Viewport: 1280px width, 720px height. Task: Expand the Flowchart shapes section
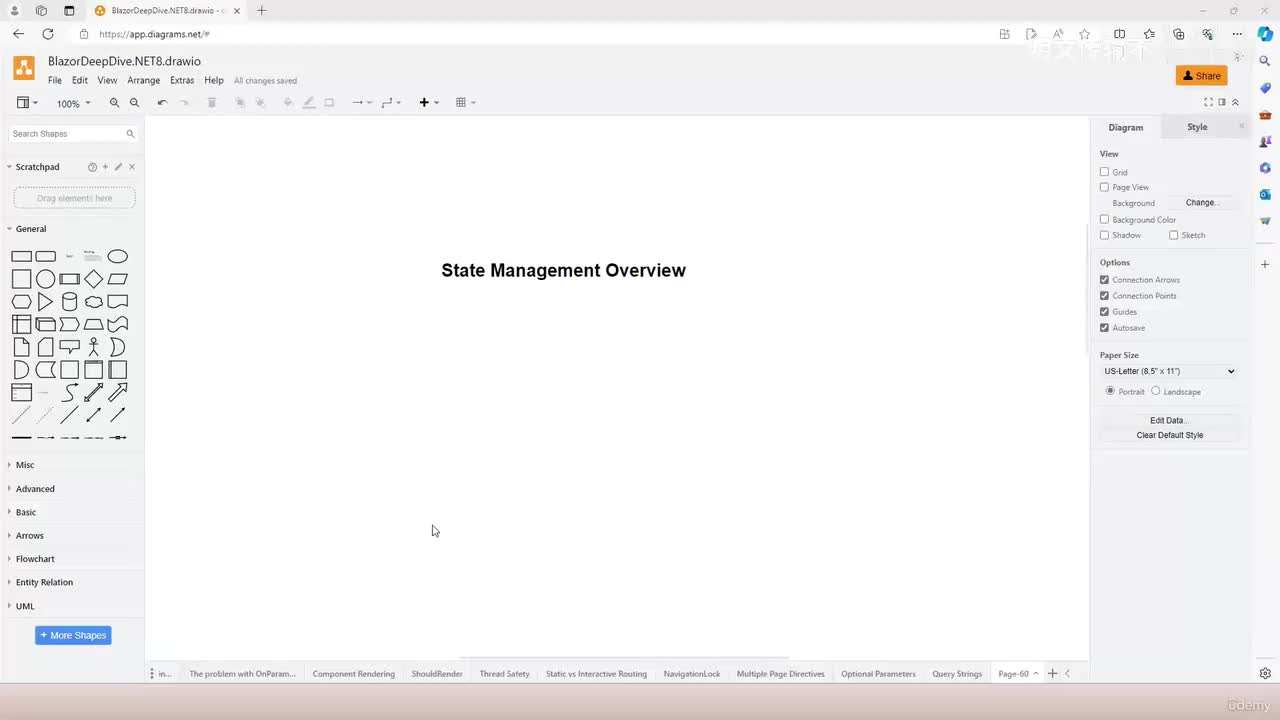tap(35, 559)
